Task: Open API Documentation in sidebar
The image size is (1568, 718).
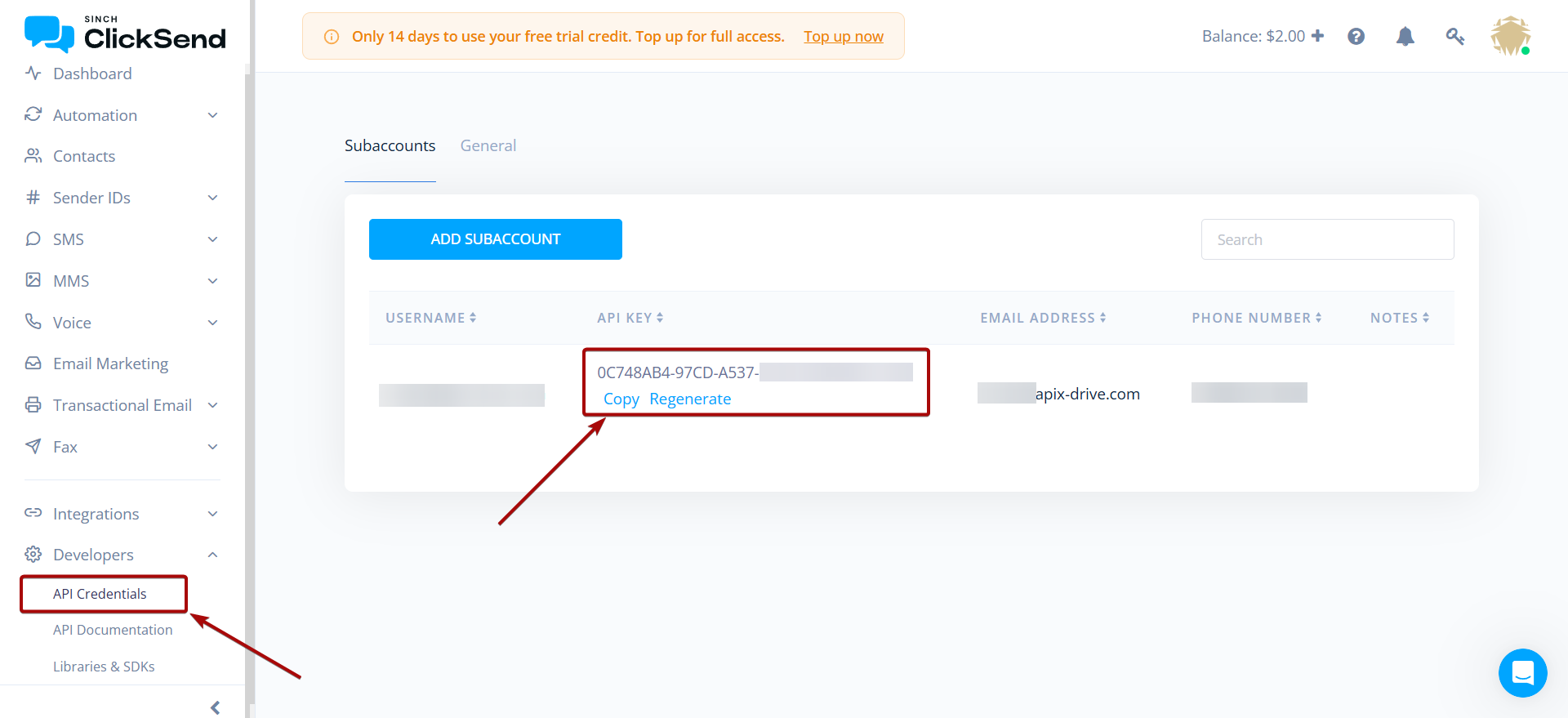Action: 113,630
